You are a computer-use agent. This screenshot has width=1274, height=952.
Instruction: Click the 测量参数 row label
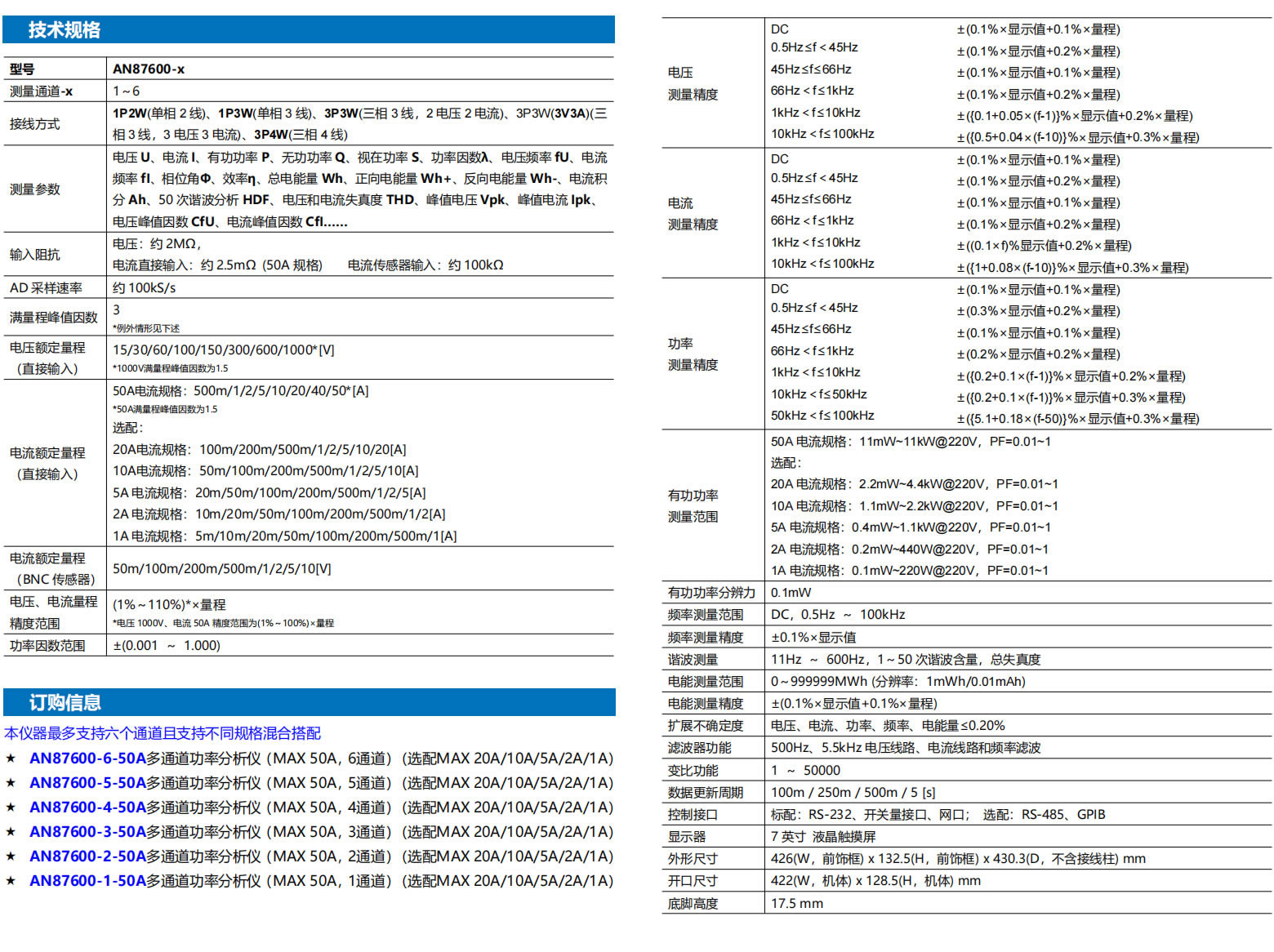tap(34, 189)
